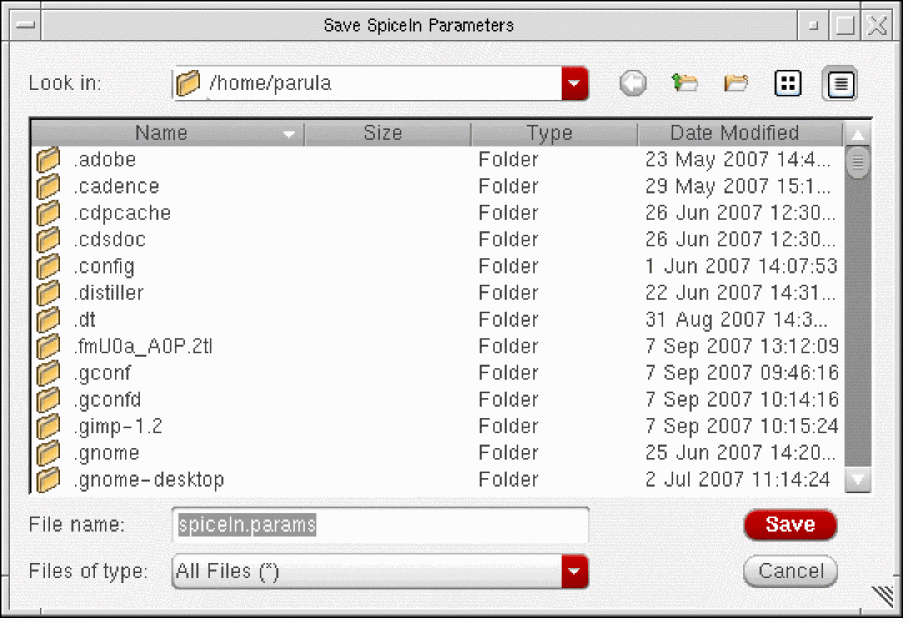
Task: Expand the Files of type dropdown
Action: tap(575, 572)
